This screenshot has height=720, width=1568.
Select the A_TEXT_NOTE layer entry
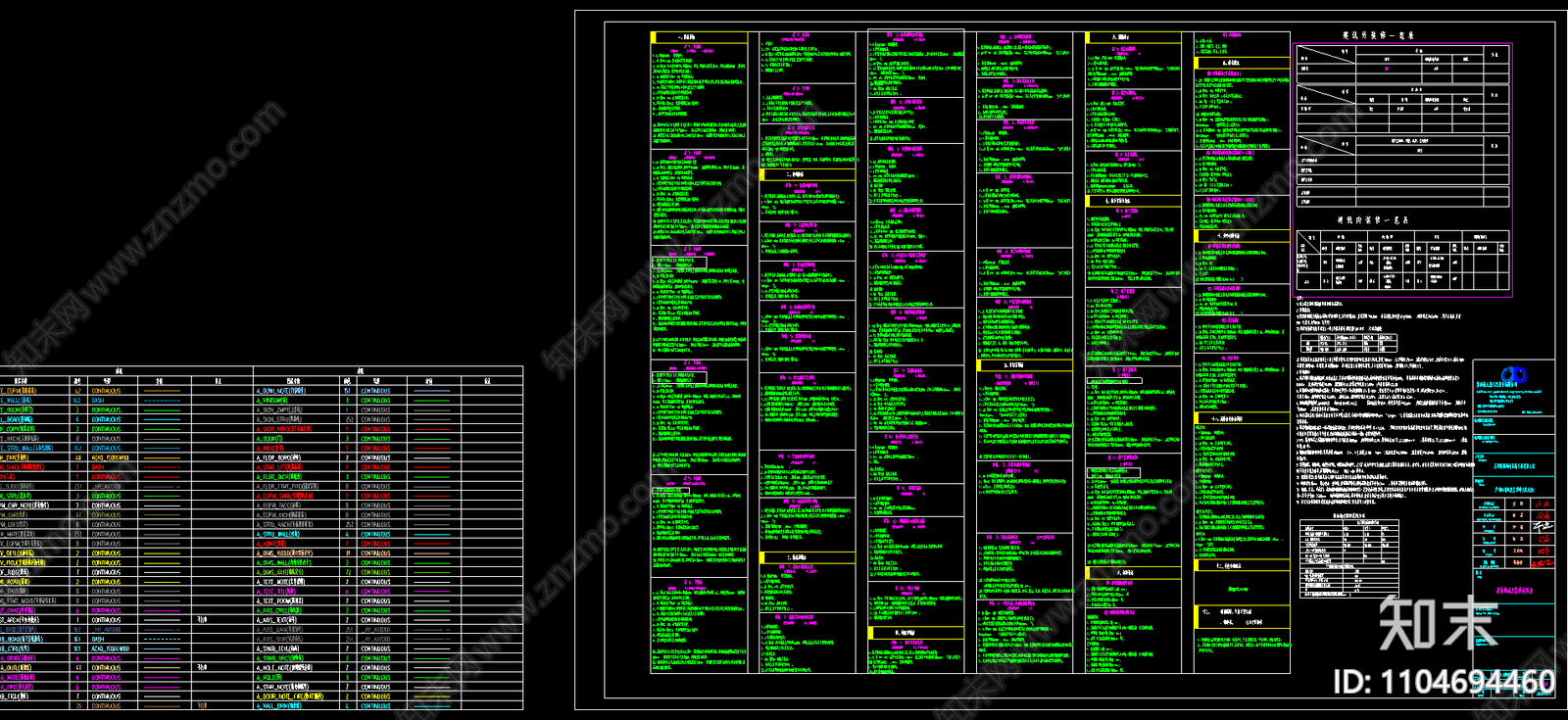(x=280, y=582)
